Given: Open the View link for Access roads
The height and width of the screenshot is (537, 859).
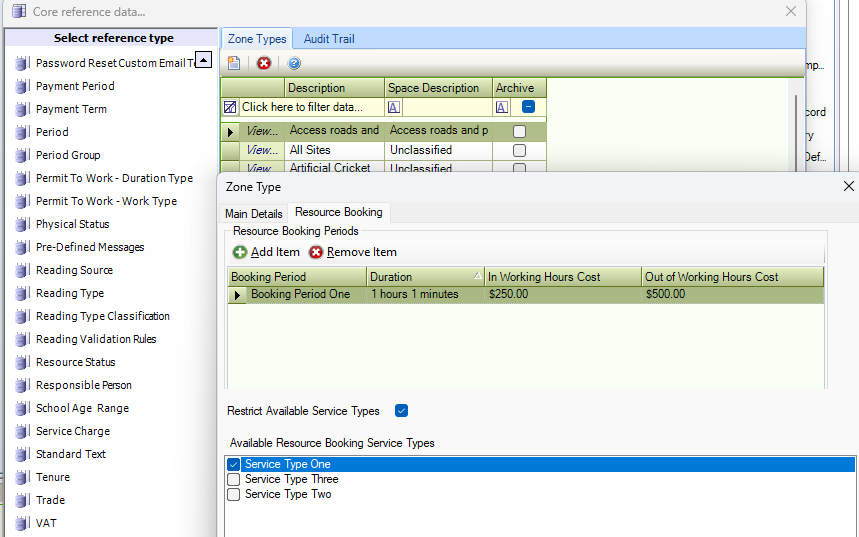Looking at the screenshot, I should click(x=262, y=131).
